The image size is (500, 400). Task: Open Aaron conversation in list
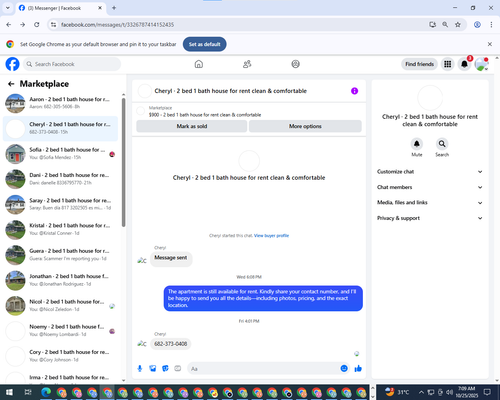[60, 103]
